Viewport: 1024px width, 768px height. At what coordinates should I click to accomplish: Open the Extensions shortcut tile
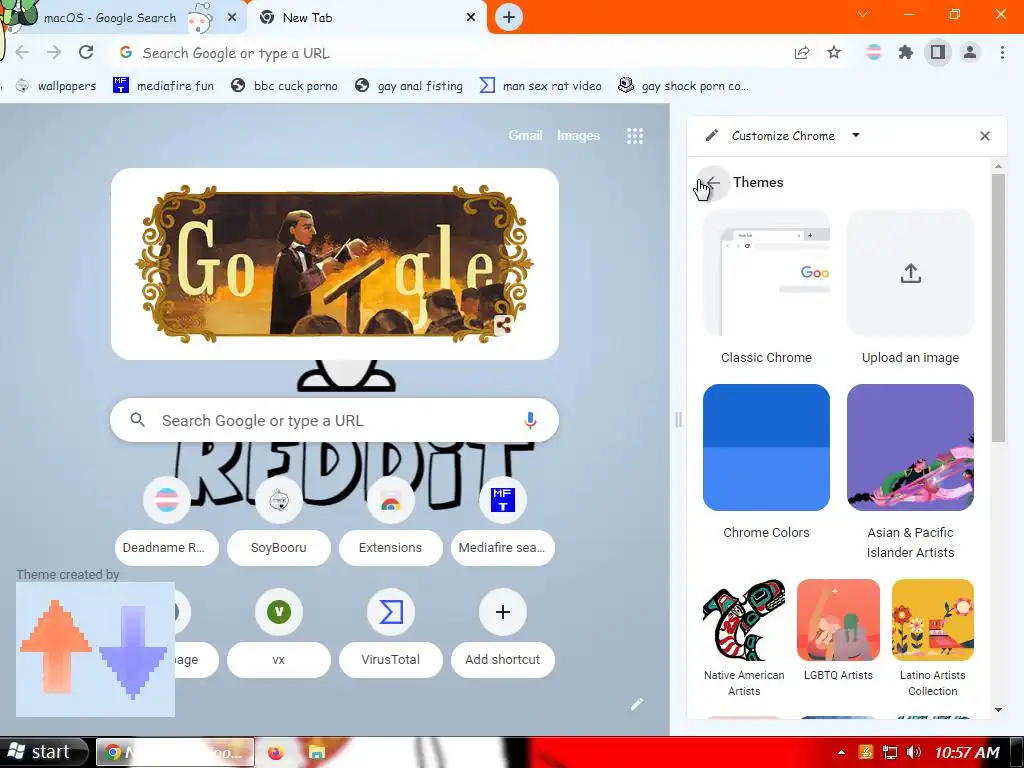coord(391,521)
